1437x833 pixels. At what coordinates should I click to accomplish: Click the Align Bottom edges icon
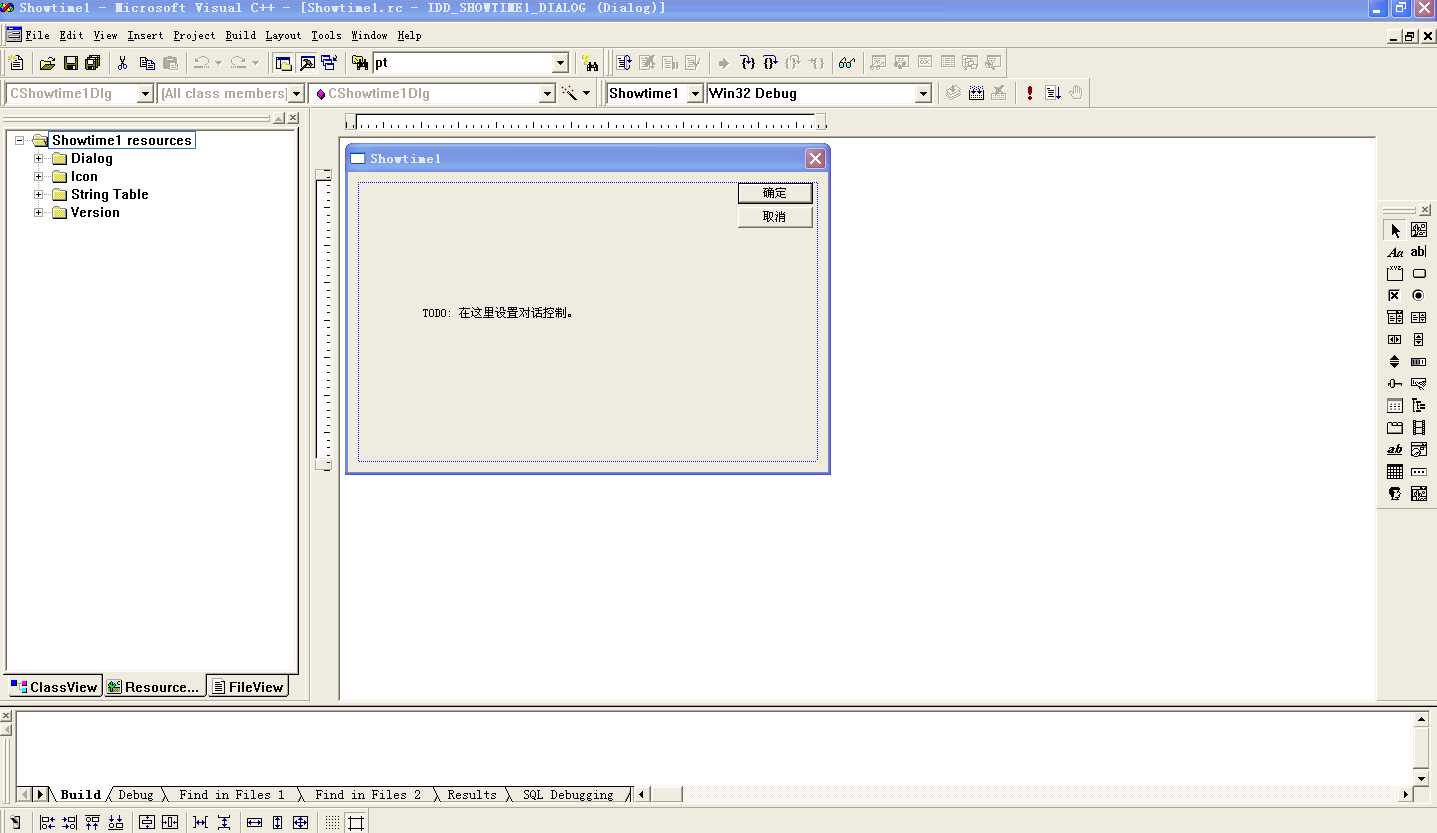pos(115,822)
